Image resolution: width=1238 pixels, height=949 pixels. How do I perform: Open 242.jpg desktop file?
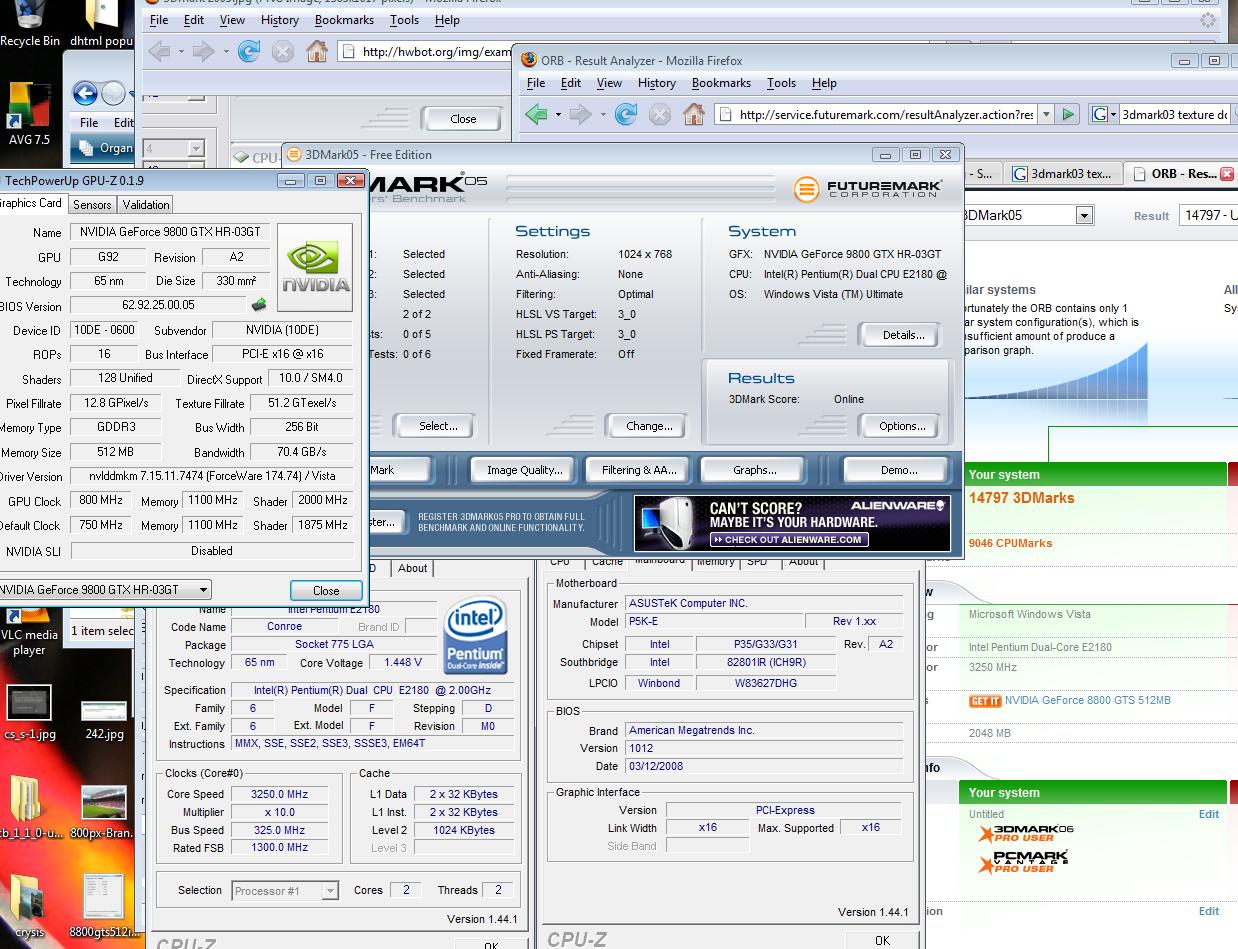tap(104, 720)
